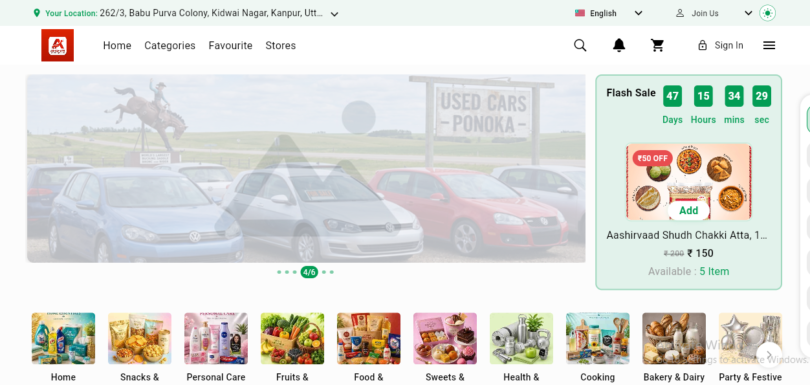Image resolution: width=810 pixels, height=385 pixels.
Task: Click the Available : 5 Item text
Action: tap(689, 271)
